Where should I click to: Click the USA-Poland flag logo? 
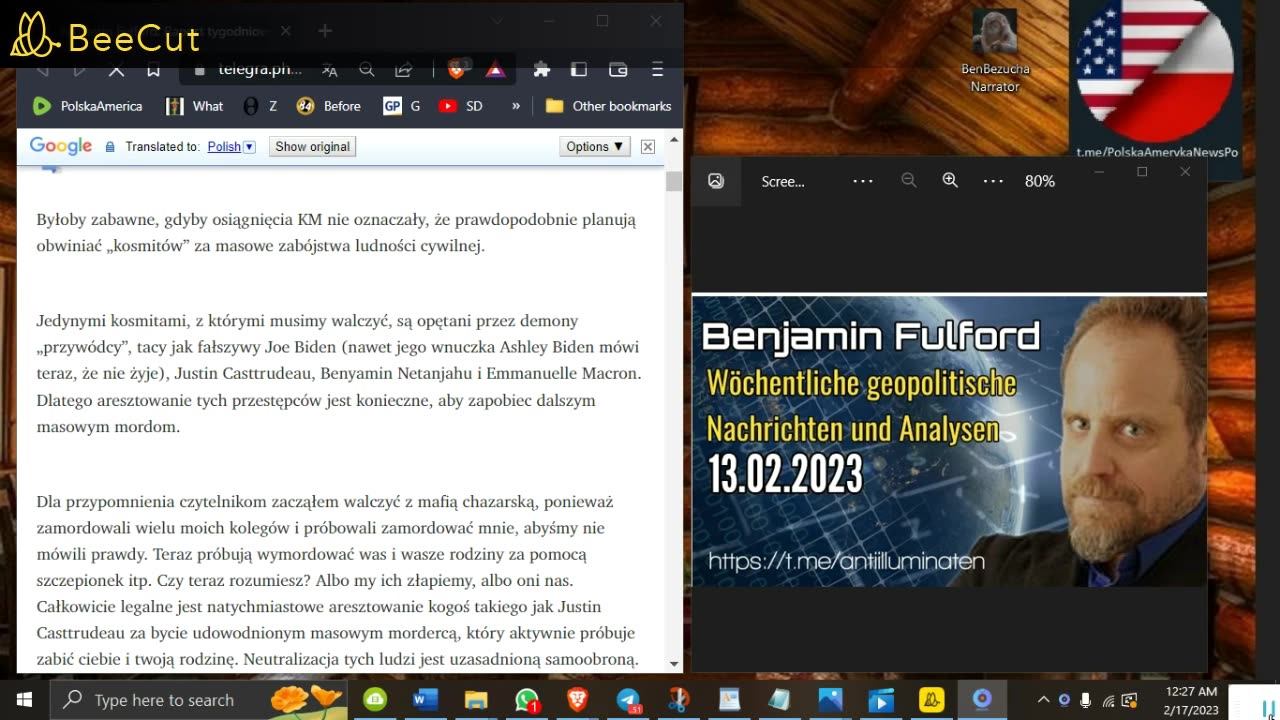click(1155, 70)
